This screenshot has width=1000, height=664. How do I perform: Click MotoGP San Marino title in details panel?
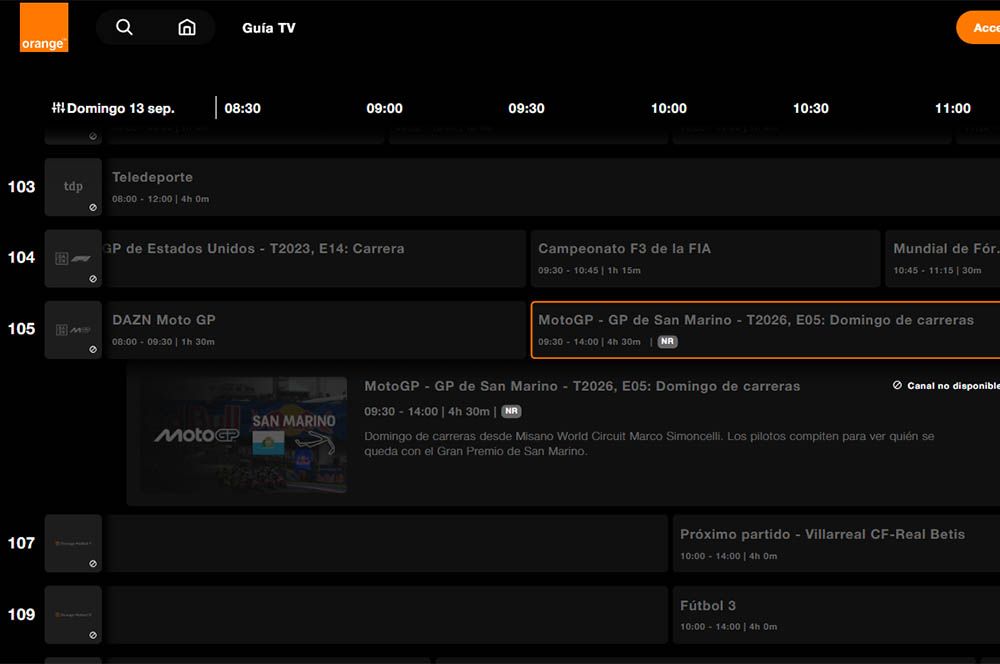pos(582,386)
